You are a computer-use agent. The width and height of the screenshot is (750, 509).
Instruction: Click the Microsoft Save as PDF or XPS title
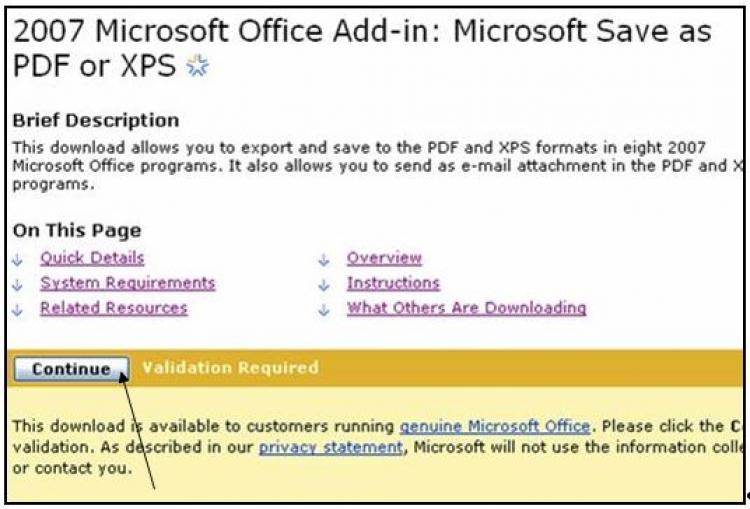tap(360, 48)
